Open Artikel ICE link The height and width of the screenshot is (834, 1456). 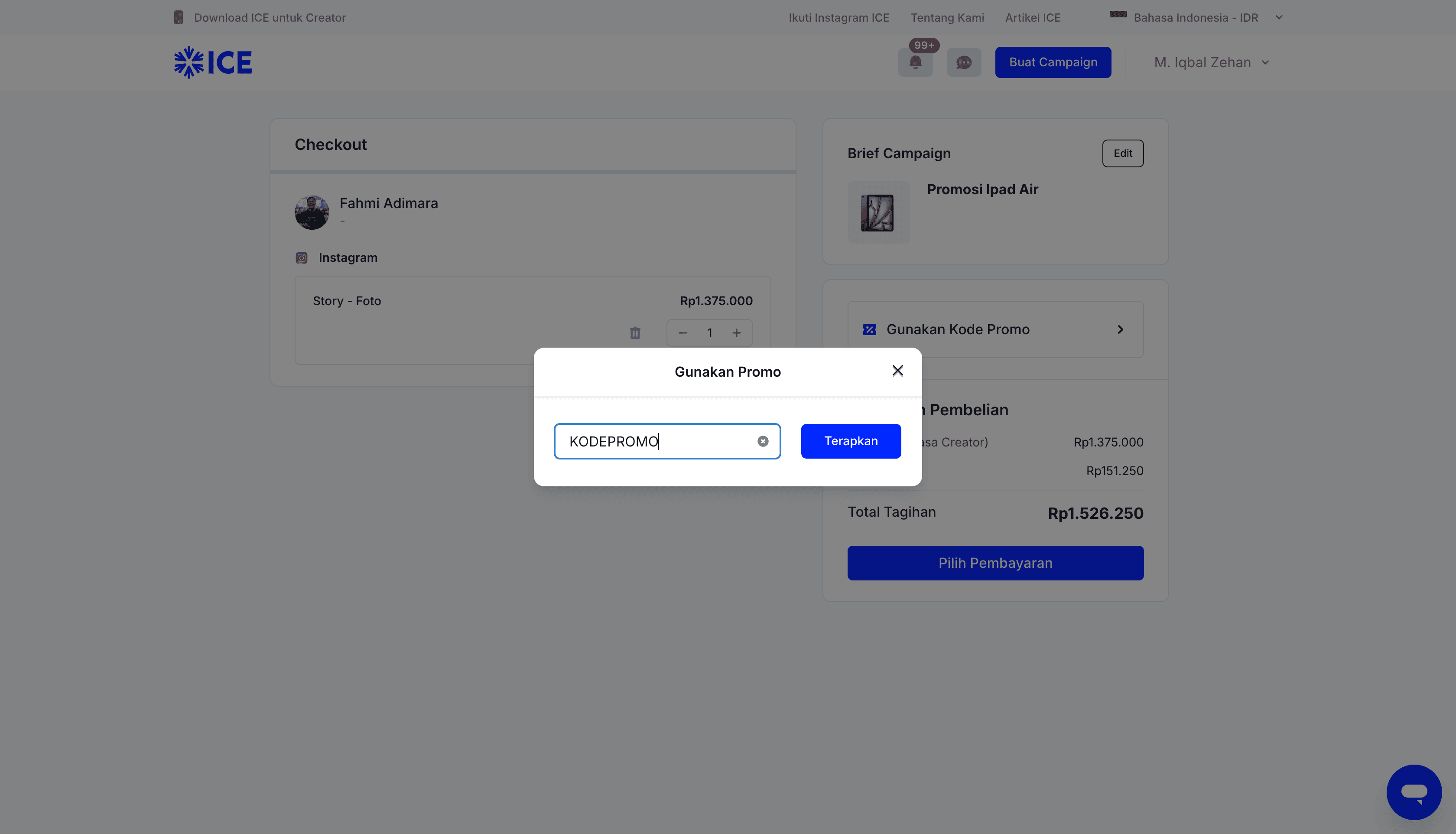[1033, 17]
